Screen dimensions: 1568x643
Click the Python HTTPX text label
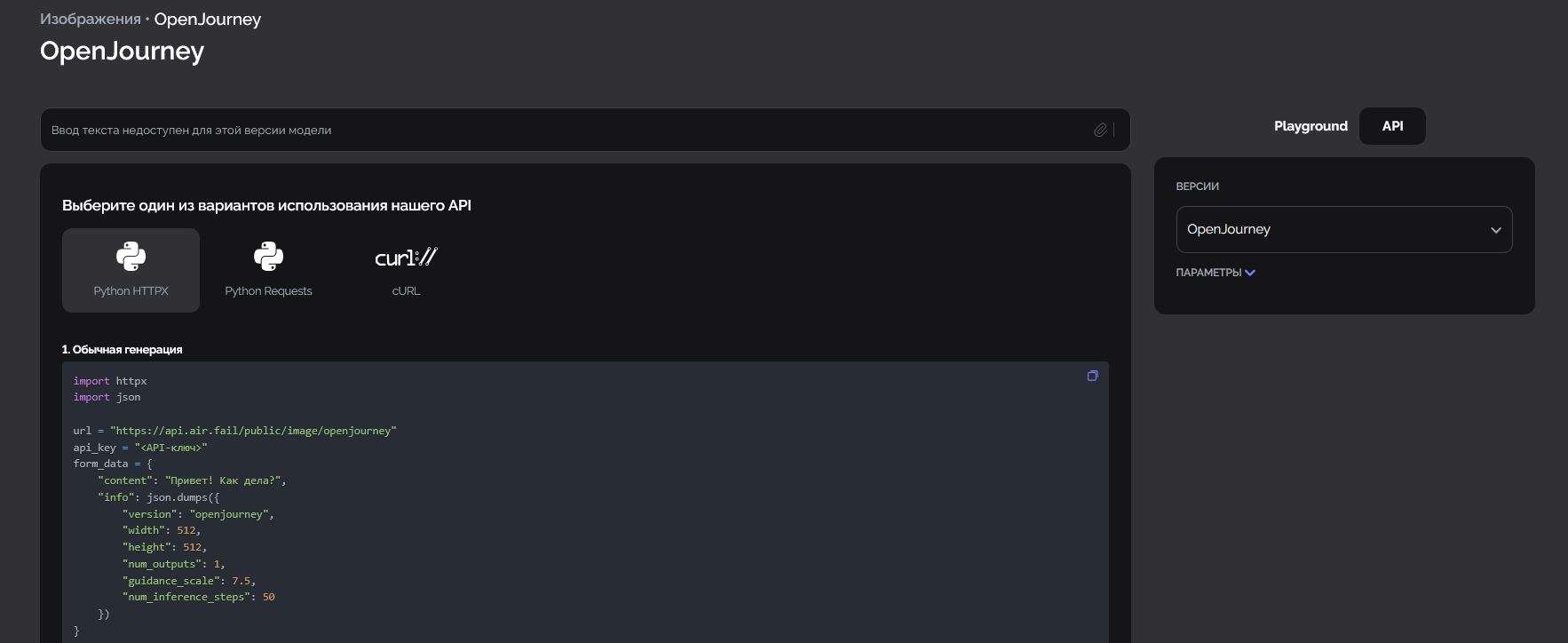(131, 291)
